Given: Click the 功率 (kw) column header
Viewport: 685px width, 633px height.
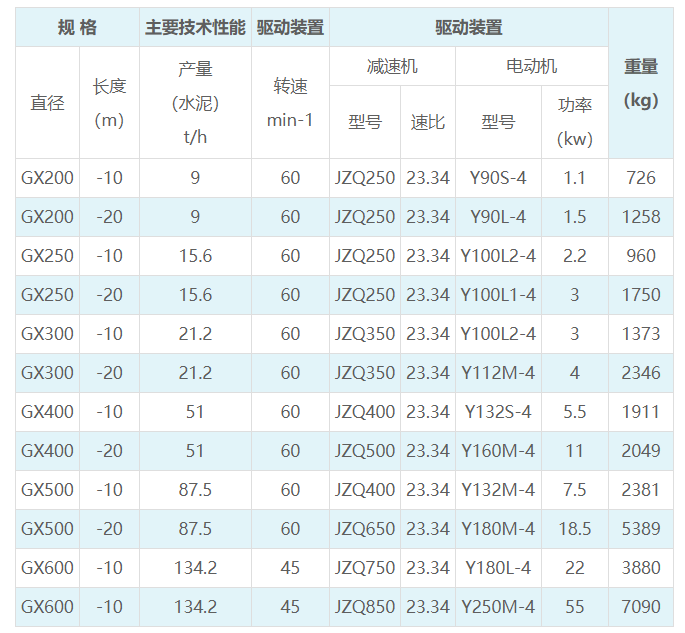Looking at the screenshot, I should (x=575, y=122).
